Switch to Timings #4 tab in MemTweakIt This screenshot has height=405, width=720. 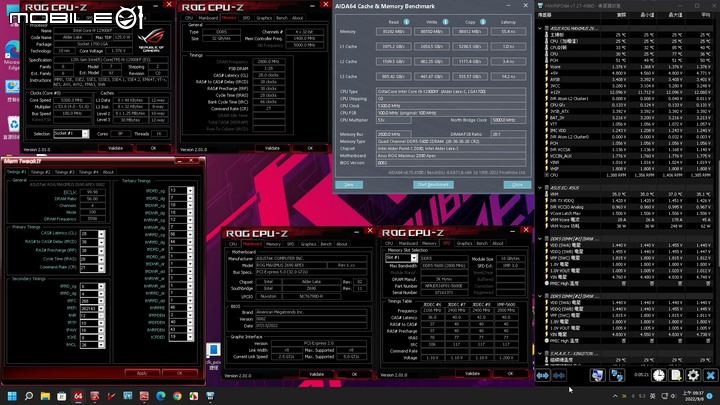(88, 172)
